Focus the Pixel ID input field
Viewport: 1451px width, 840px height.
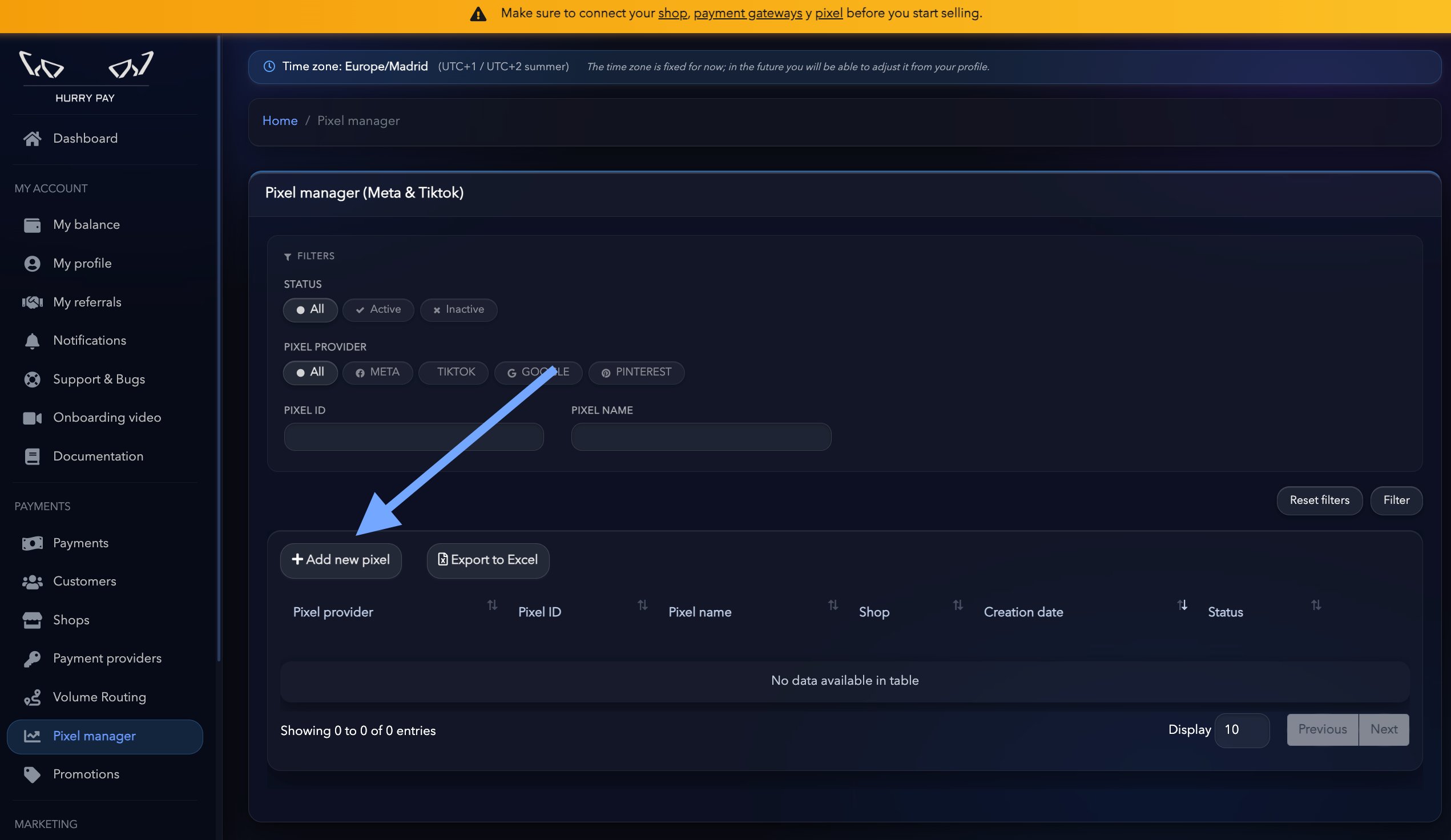(413, 437)
